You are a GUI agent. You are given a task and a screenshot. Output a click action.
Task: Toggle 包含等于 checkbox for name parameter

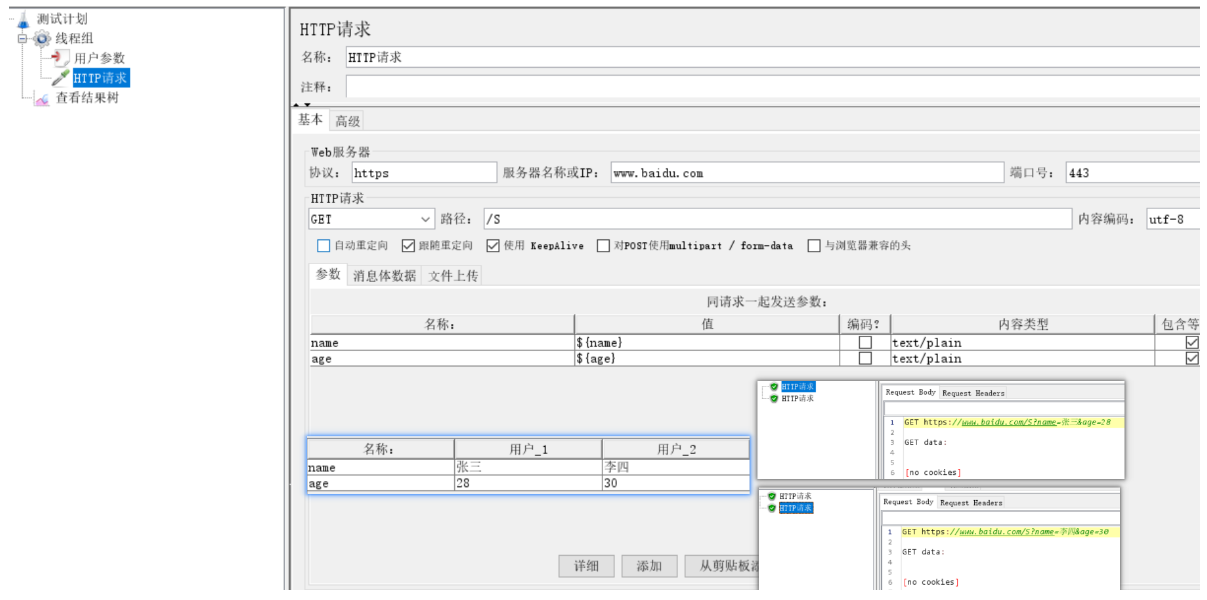pos(1192,342)
